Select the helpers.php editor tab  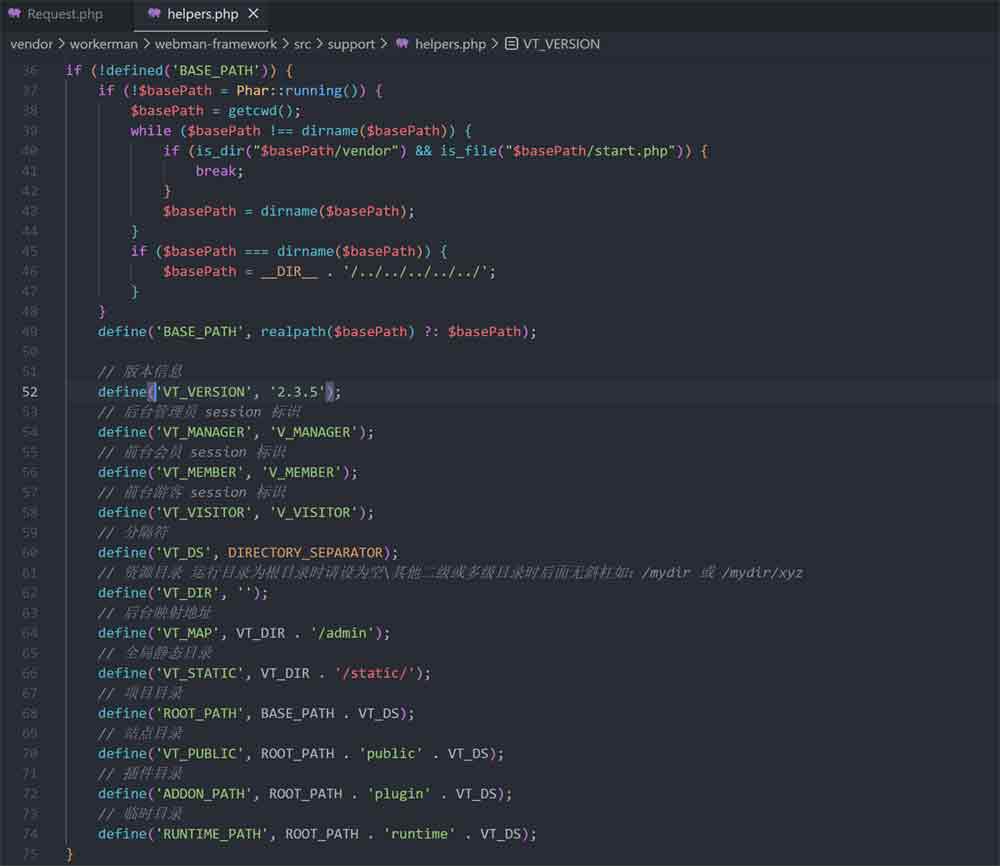(x=203, y=14)
